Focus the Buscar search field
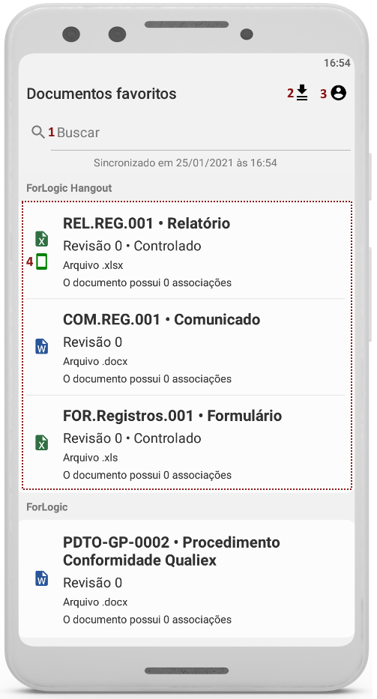 [x=201, y=132]
